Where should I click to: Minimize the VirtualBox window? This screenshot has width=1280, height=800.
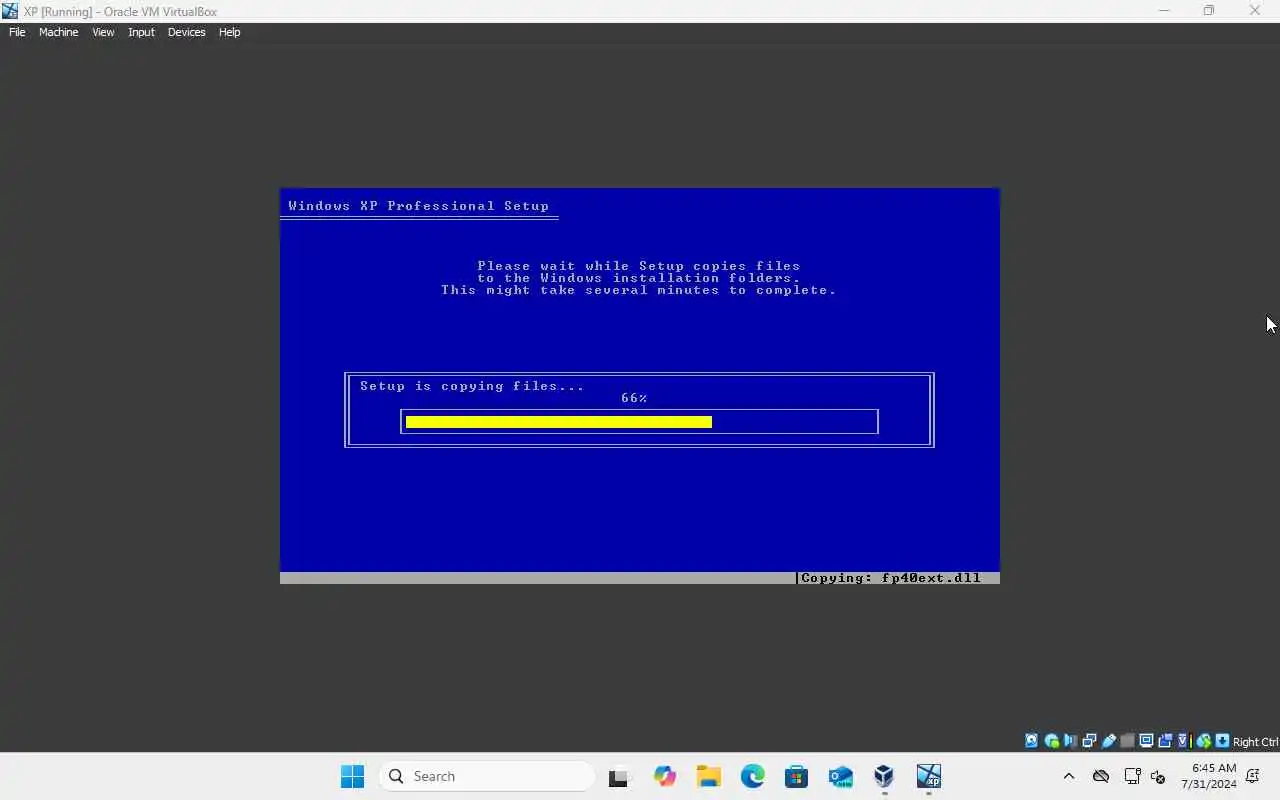tap(1163, 11)
